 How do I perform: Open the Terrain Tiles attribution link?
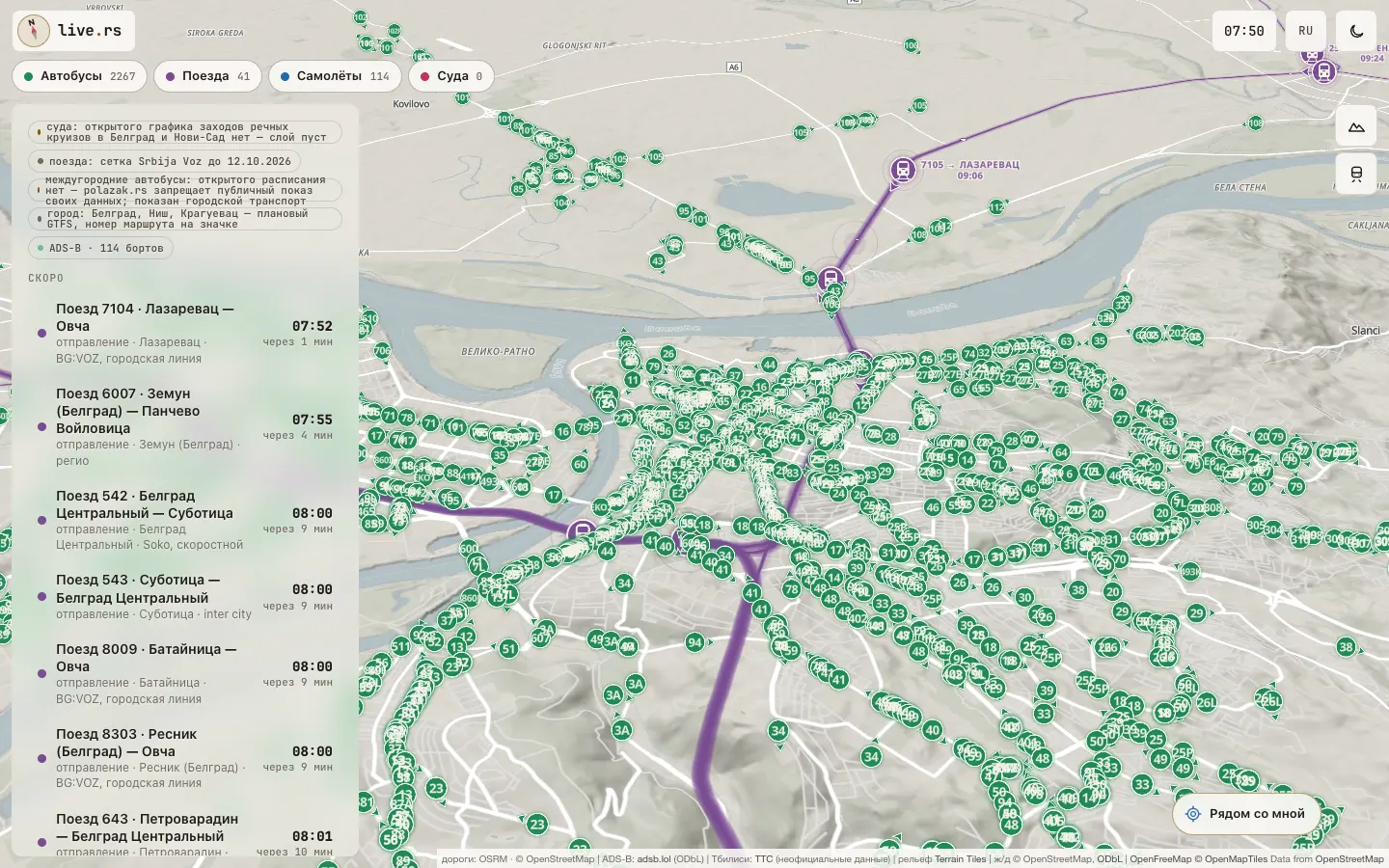point(961,859)
